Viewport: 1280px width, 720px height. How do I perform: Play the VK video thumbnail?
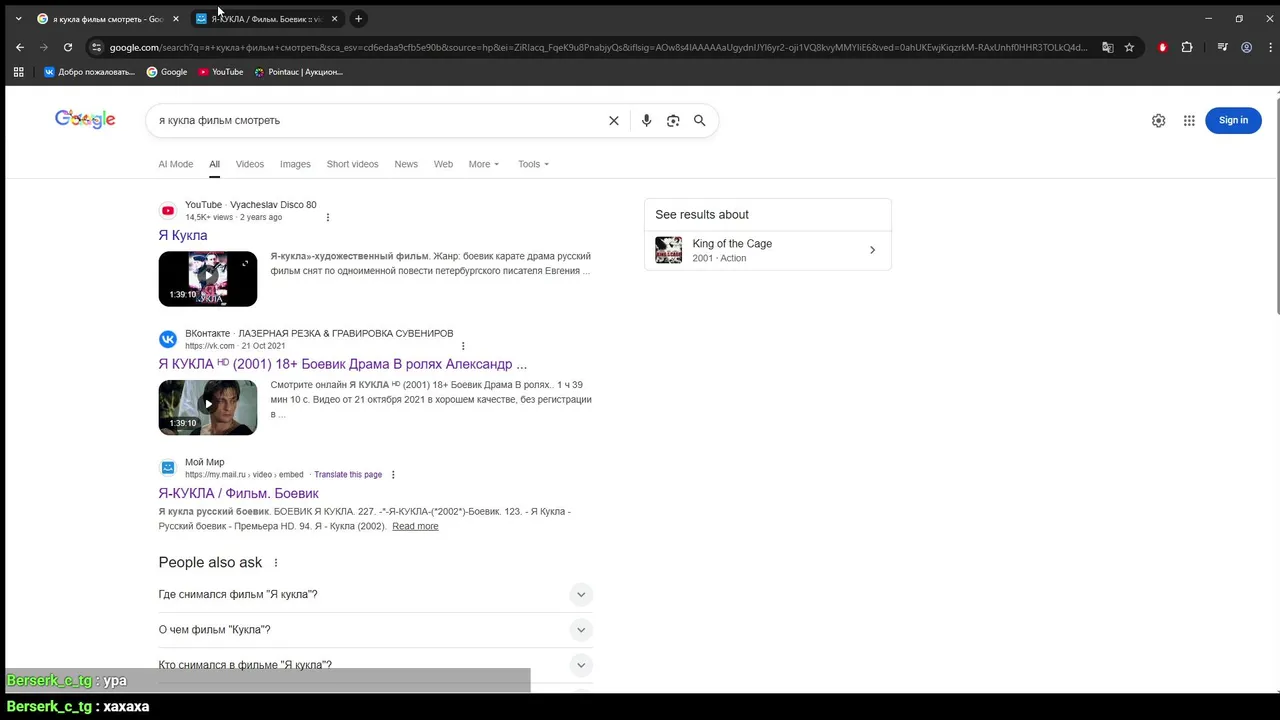point(208,407)
